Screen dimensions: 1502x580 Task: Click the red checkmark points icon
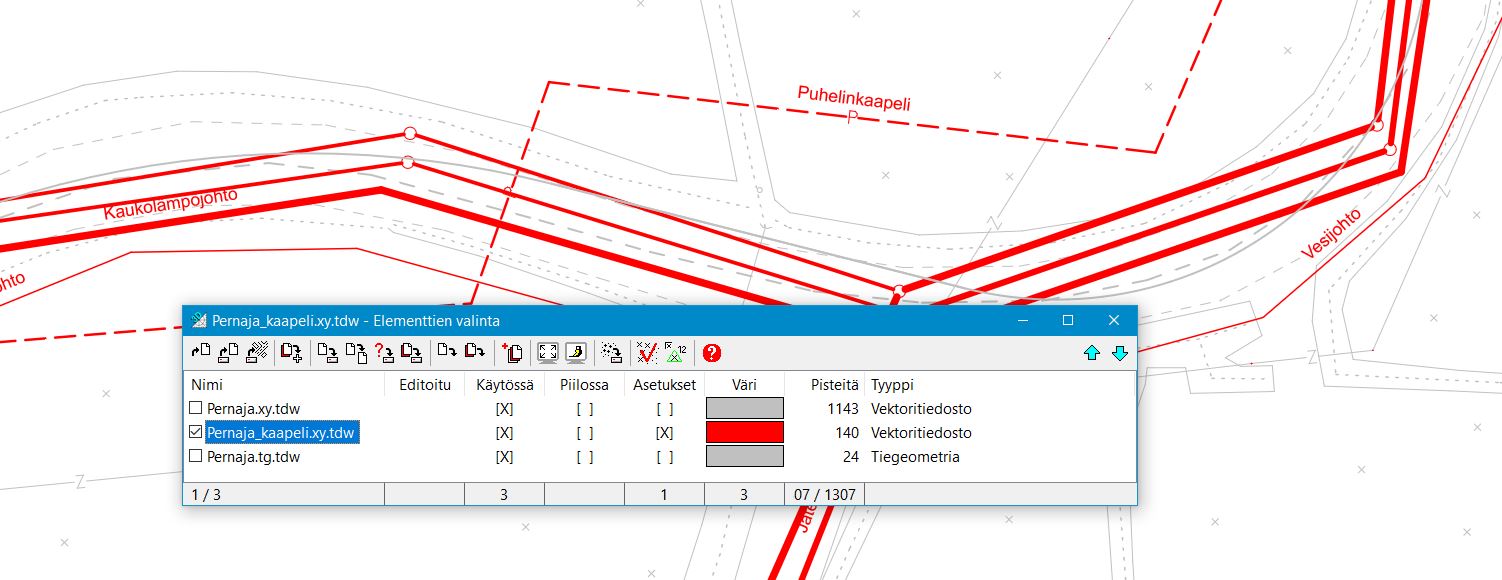[647, 352]
